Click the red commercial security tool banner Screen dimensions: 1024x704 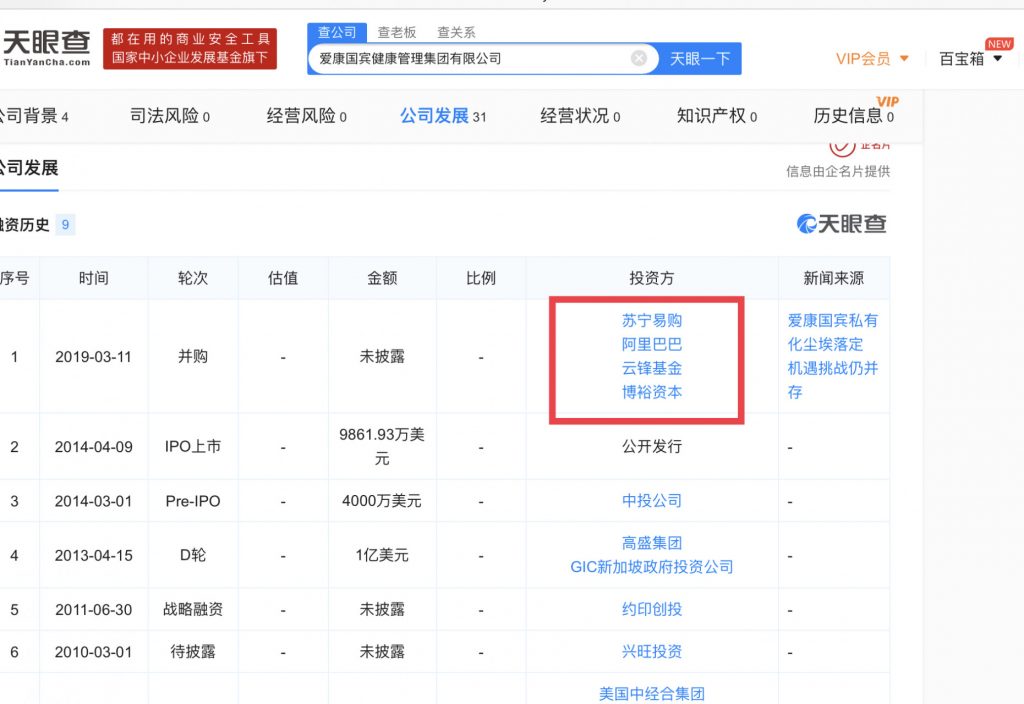tap(190, 48)
